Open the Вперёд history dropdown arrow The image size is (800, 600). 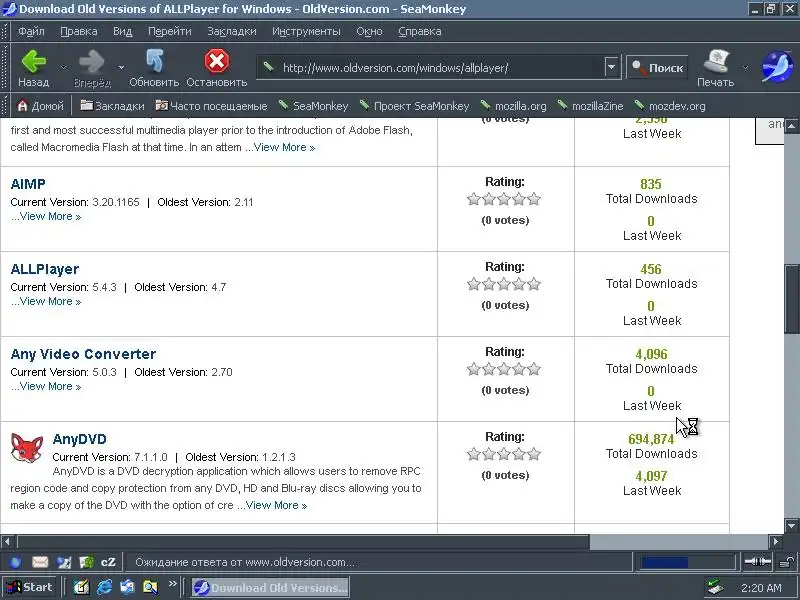pyautogui.click(x=121, y=67)
